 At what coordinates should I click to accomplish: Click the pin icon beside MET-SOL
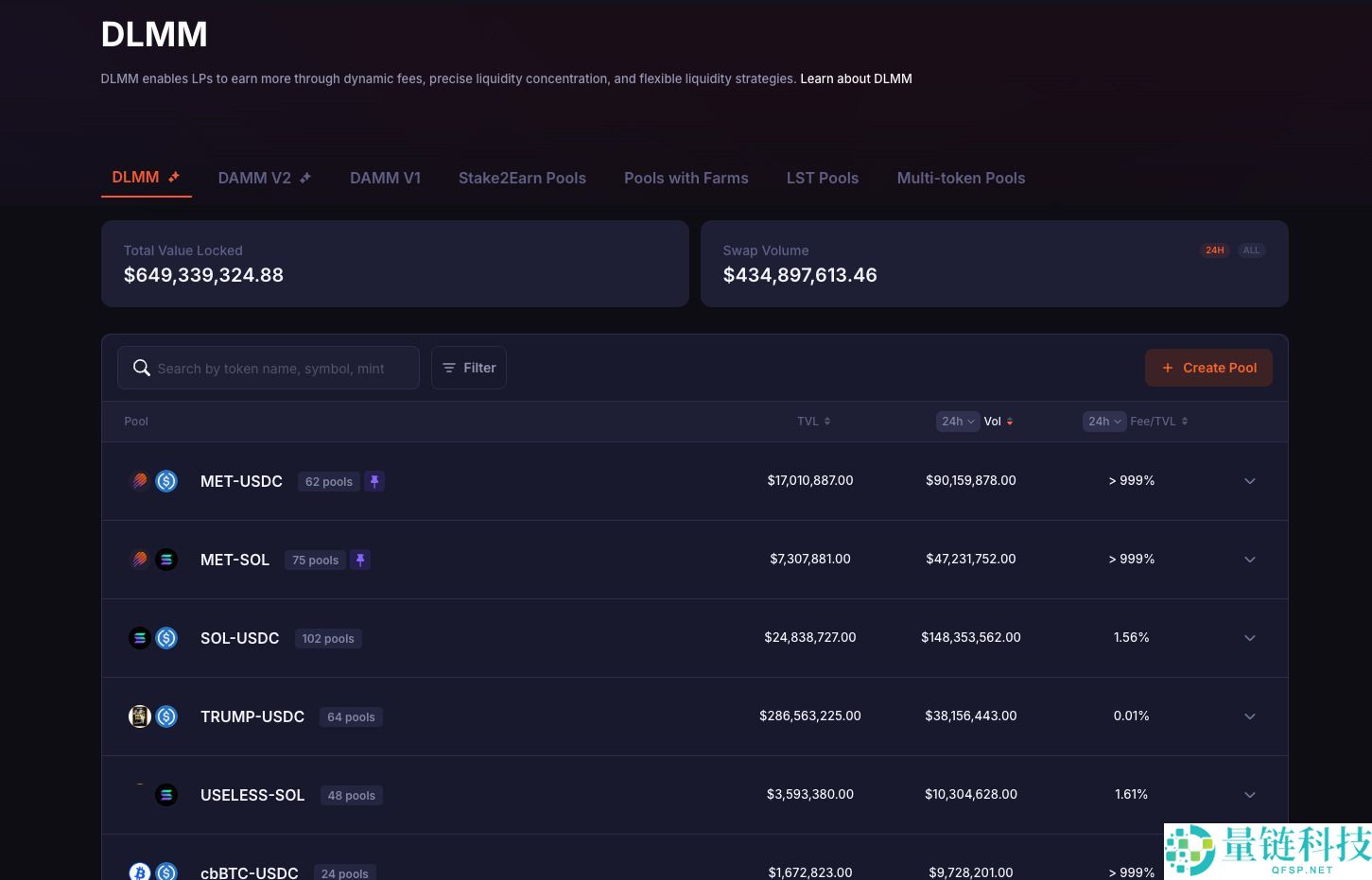tap(360, 560)
